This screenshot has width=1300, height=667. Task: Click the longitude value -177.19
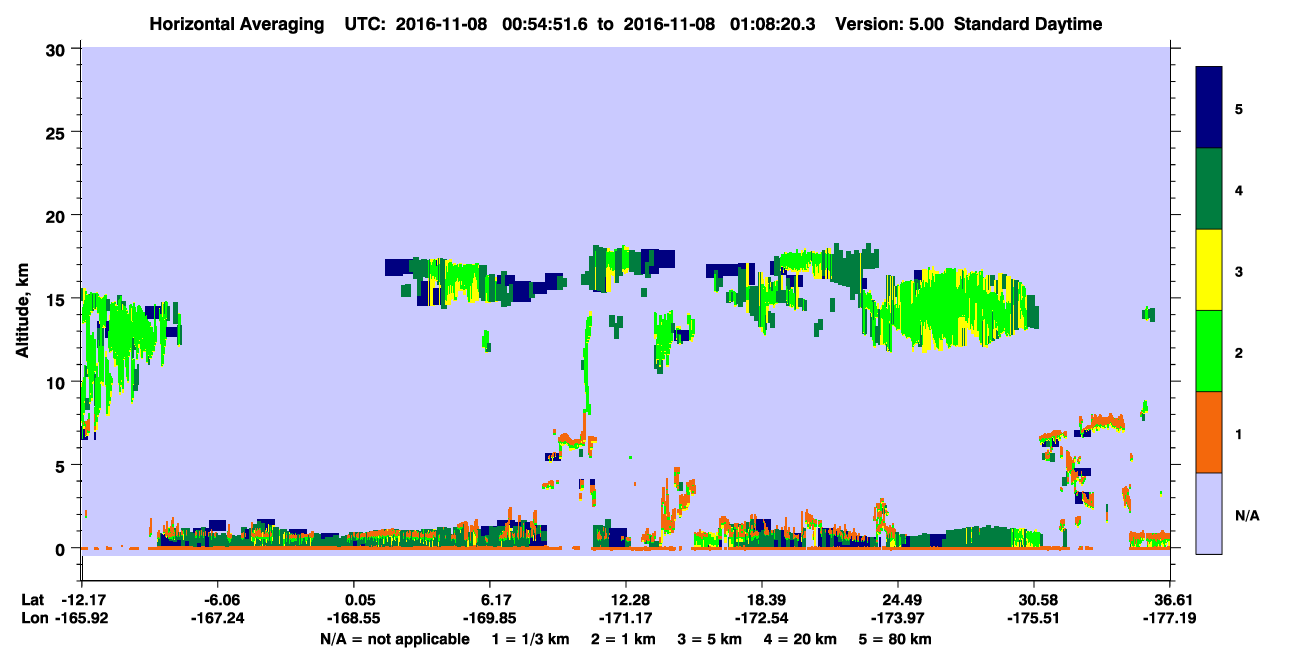coord(1169,618)
